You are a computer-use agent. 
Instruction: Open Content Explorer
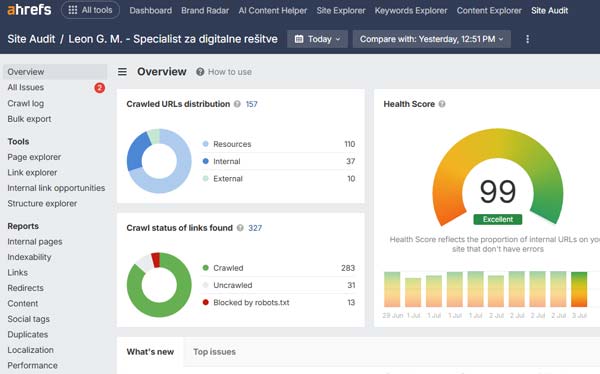(489, 10)
